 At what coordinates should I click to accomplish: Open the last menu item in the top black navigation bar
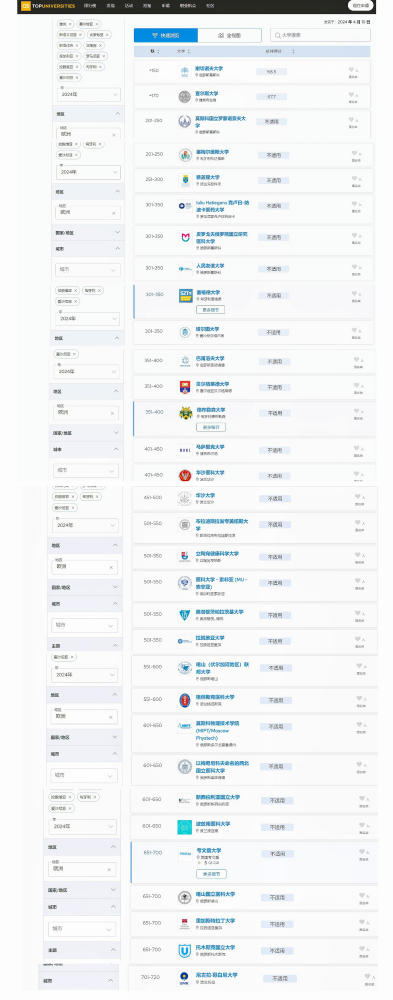pos(210,6)
